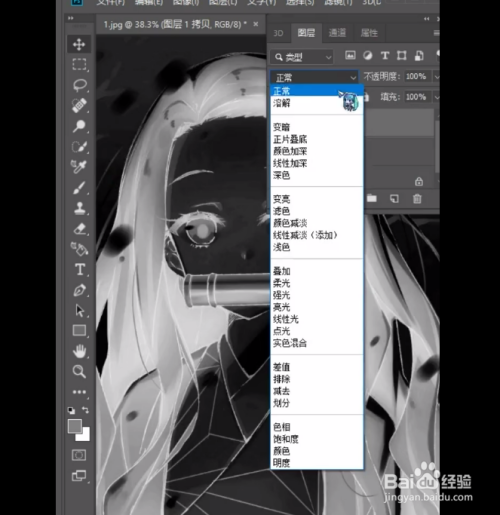
Task: Open the Layers panel options menu
Action: pos(436,33)
